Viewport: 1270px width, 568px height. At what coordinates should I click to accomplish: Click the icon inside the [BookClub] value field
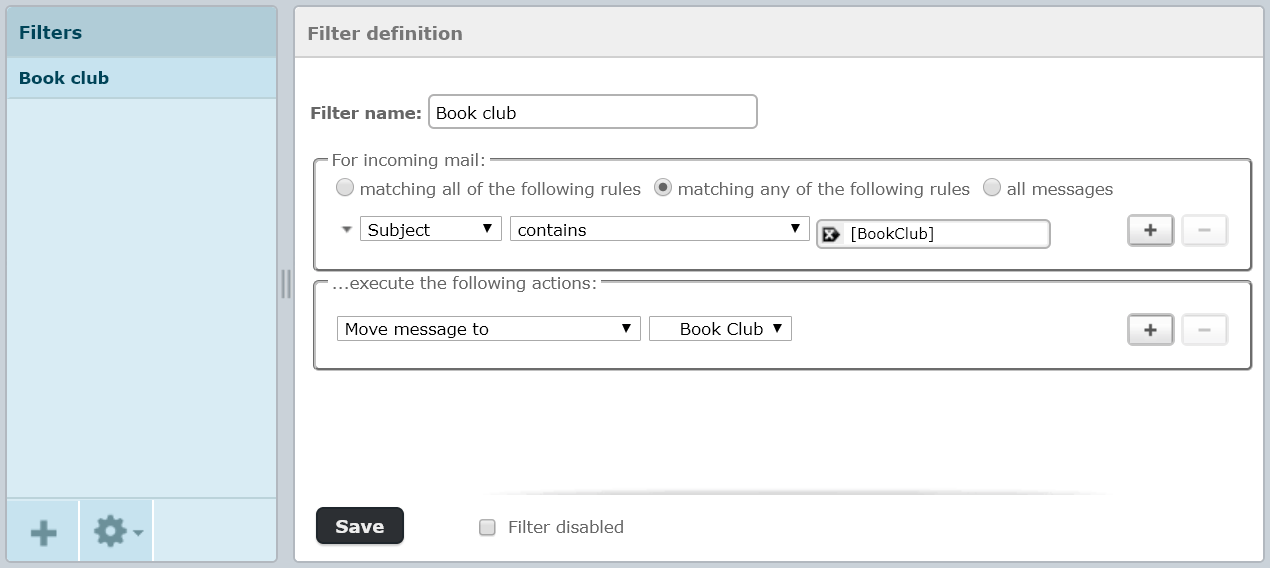[831, 234]
